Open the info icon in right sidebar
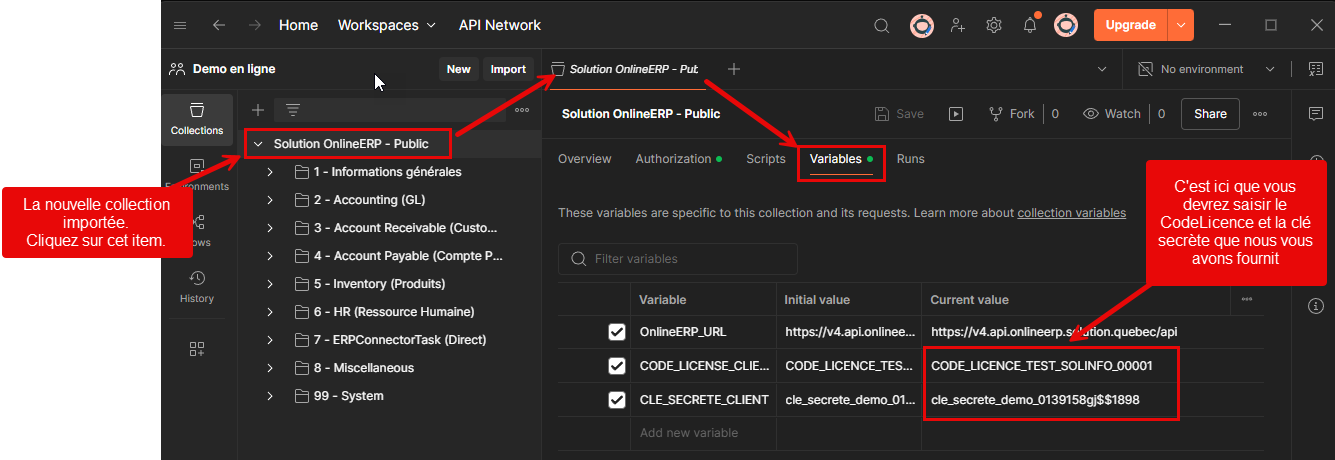Viewport: 1335px width, 460px height. point(1316,306)
